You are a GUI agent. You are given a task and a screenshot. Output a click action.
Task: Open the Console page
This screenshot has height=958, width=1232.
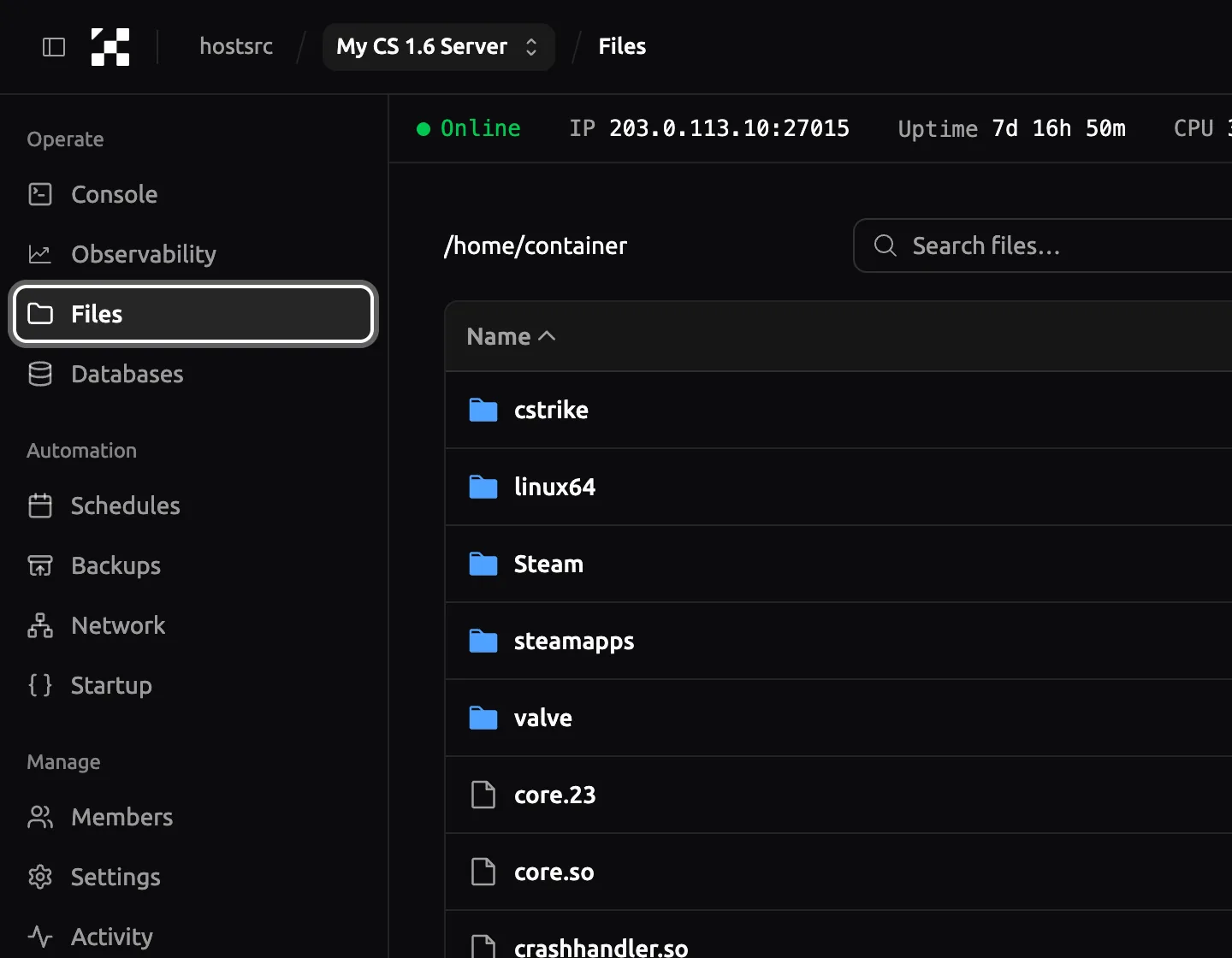coord(194,194)
